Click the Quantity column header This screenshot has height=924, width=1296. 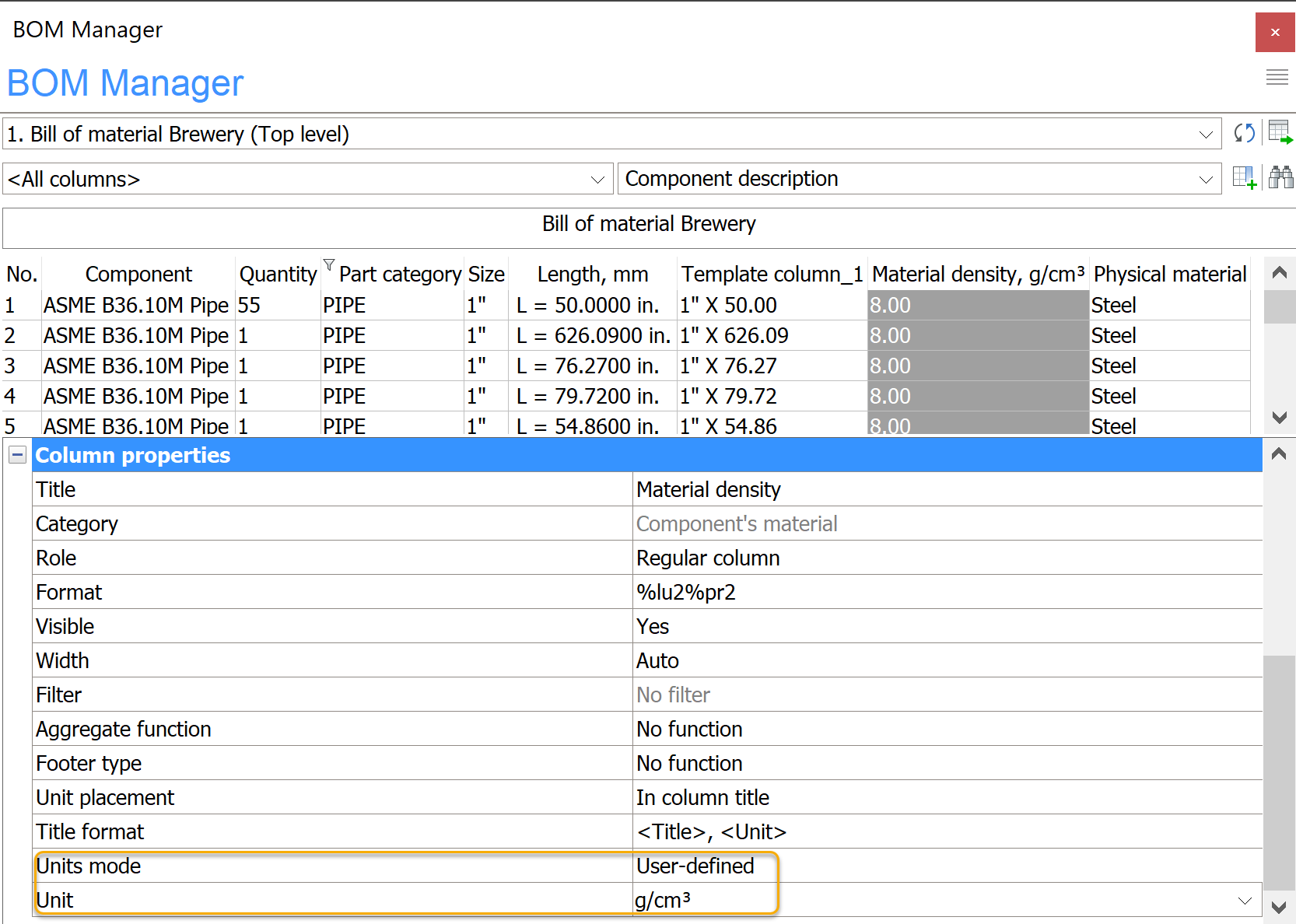(x=278, y=275)
